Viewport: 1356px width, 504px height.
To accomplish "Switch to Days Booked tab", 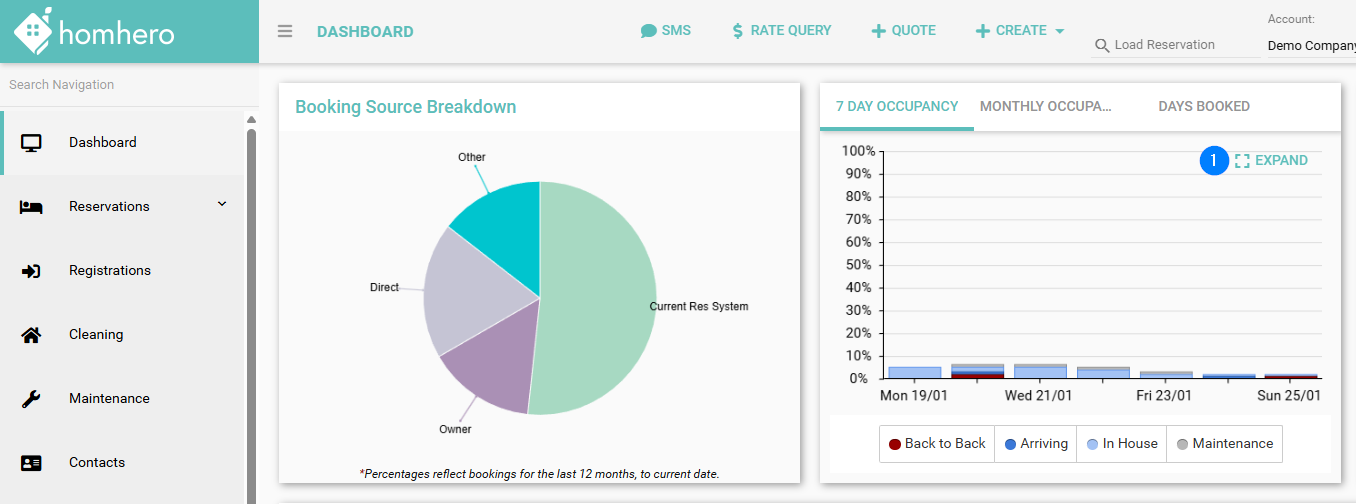I will pos(1204,106).
